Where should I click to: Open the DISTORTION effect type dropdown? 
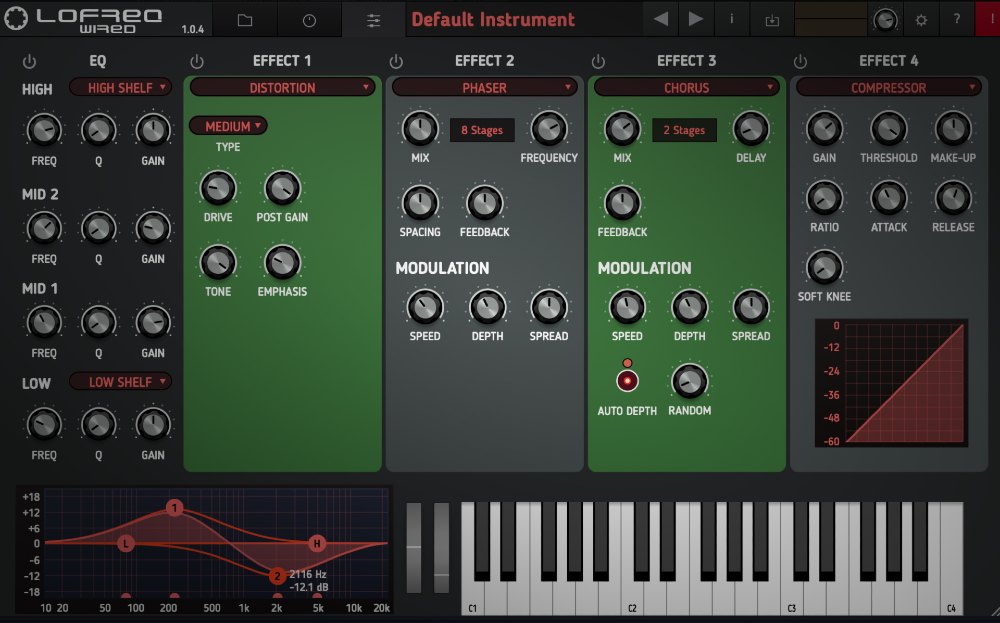[x=281, y=88]
